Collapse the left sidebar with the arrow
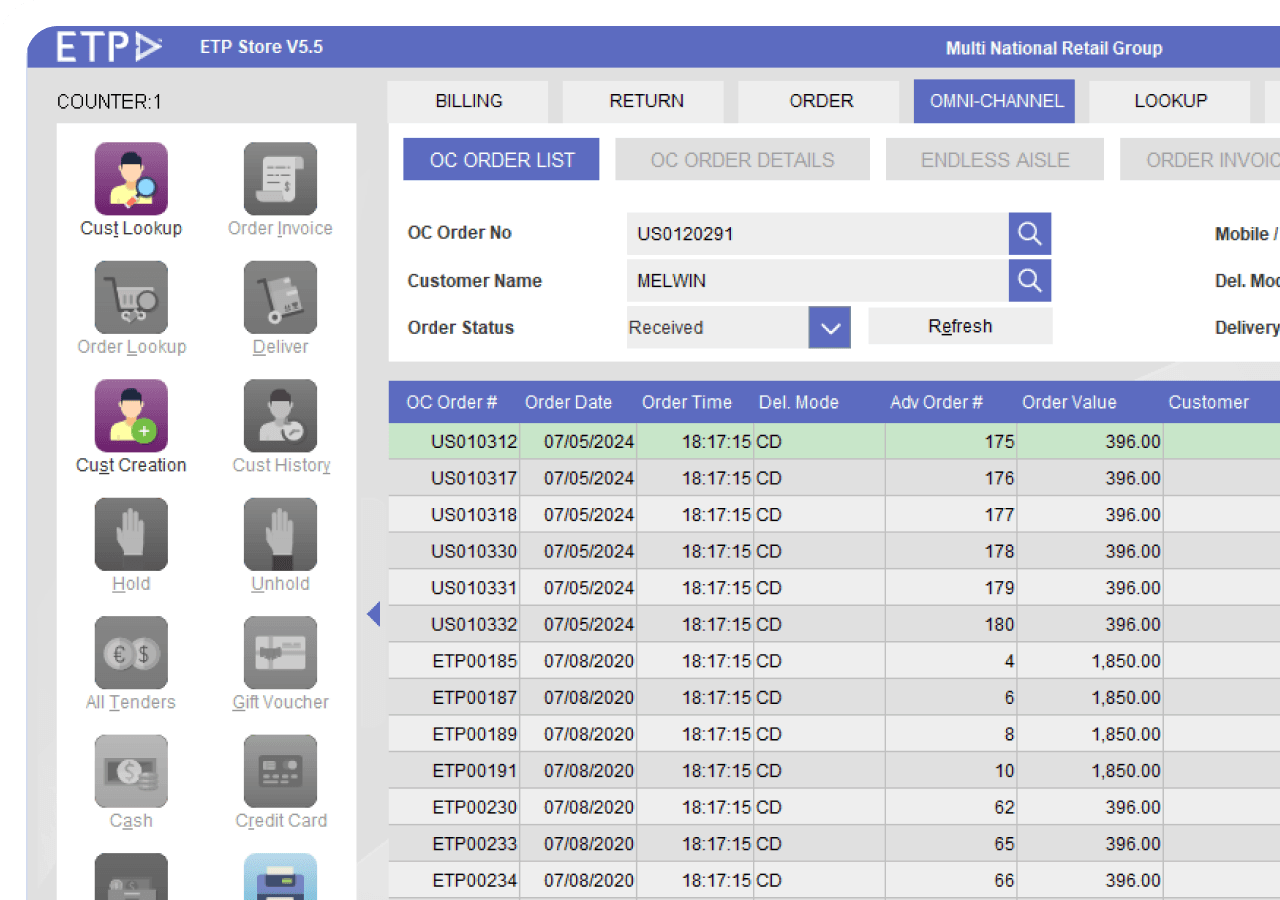The width and height of the screenshot is (1280, 900). pos(374,613)
